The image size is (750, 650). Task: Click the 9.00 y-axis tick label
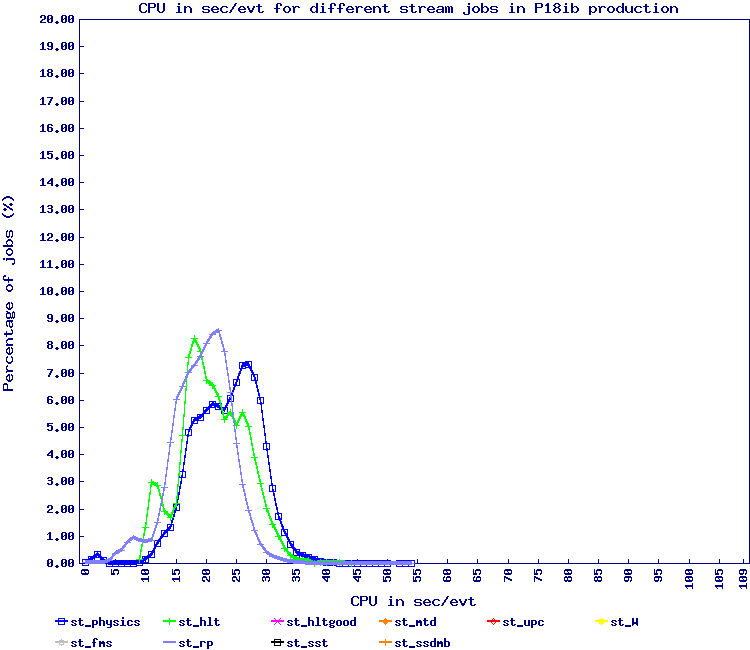[60, 319]
